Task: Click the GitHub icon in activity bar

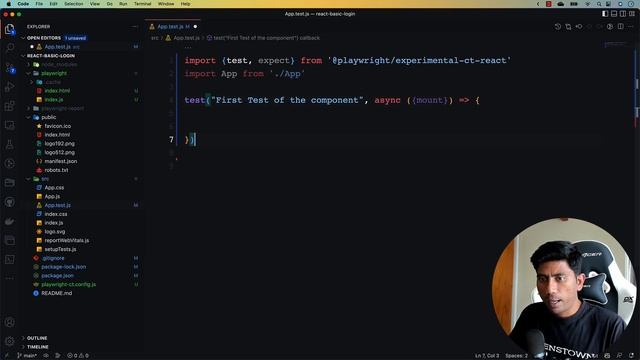Action: coord(9,202)
